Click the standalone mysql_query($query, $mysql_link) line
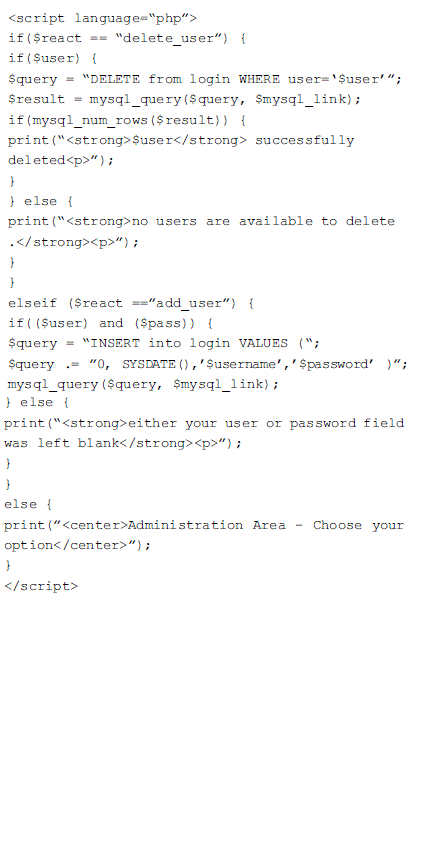The image size is (426, 860). [144, 384]
